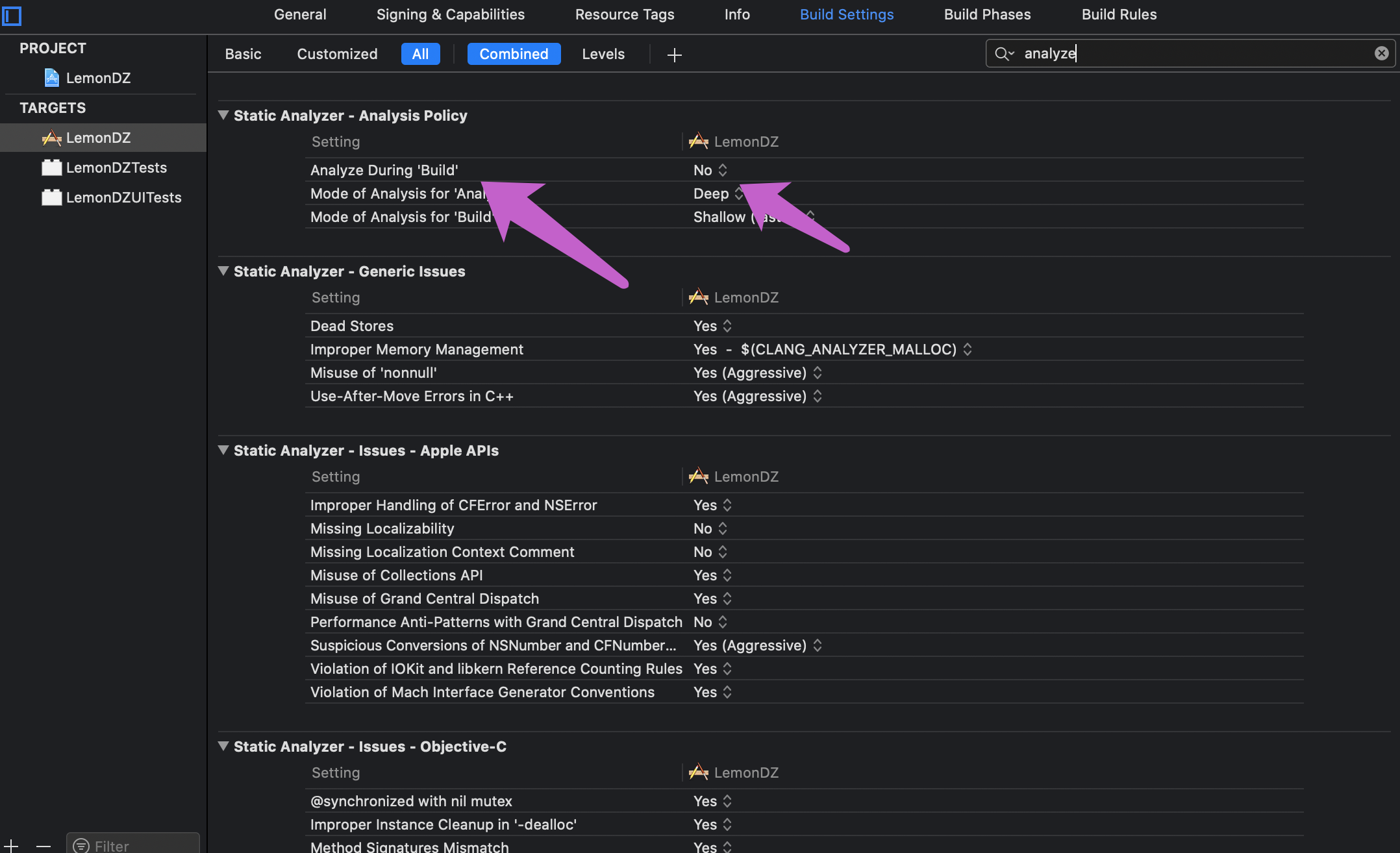
Task: Collapse the Generic Issues section
Action: [x=223, y=271]
